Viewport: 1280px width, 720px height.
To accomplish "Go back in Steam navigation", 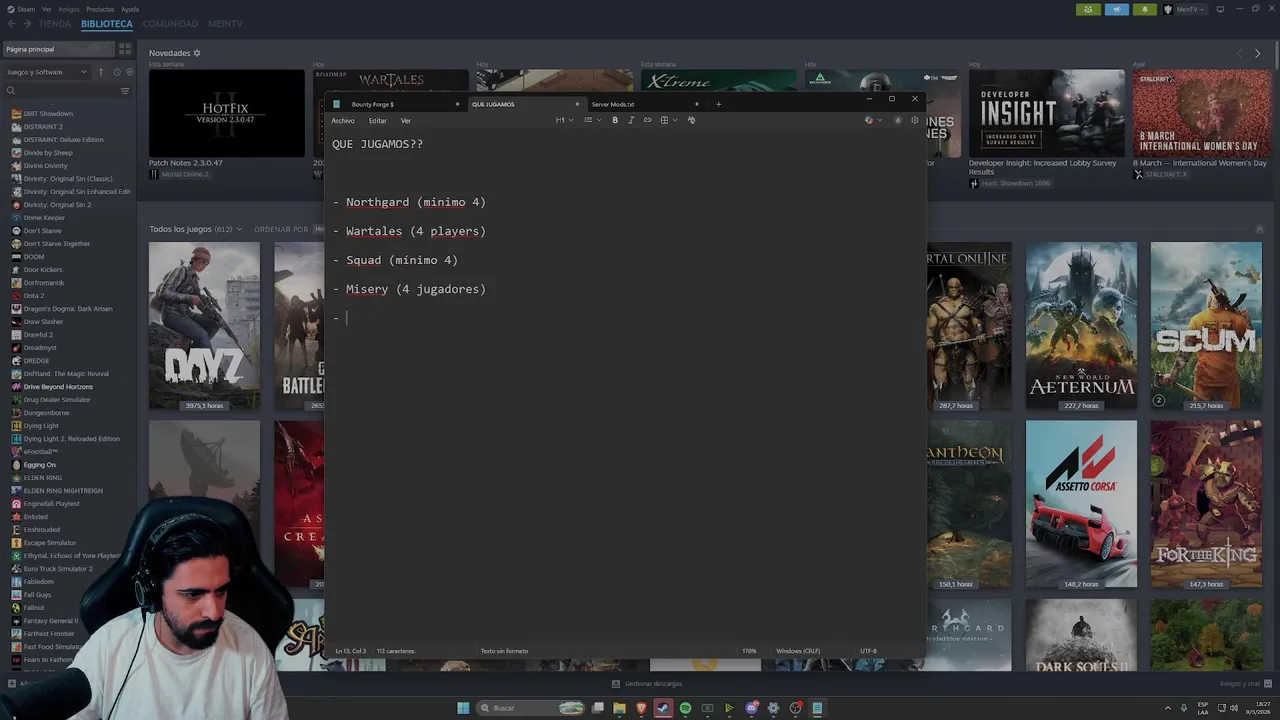I will coord(13,23).
